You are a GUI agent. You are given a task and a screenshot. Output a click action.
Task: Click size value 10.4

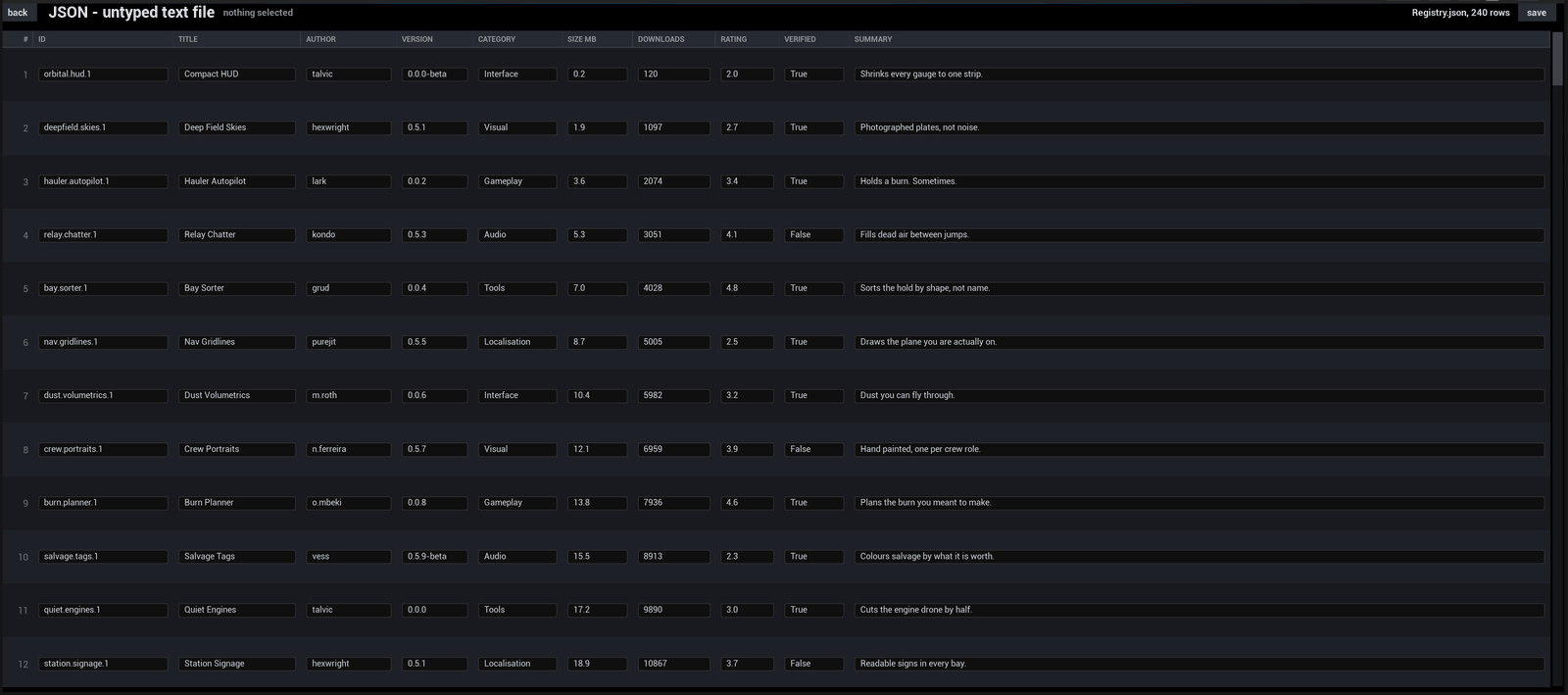(x=597, y=396)
